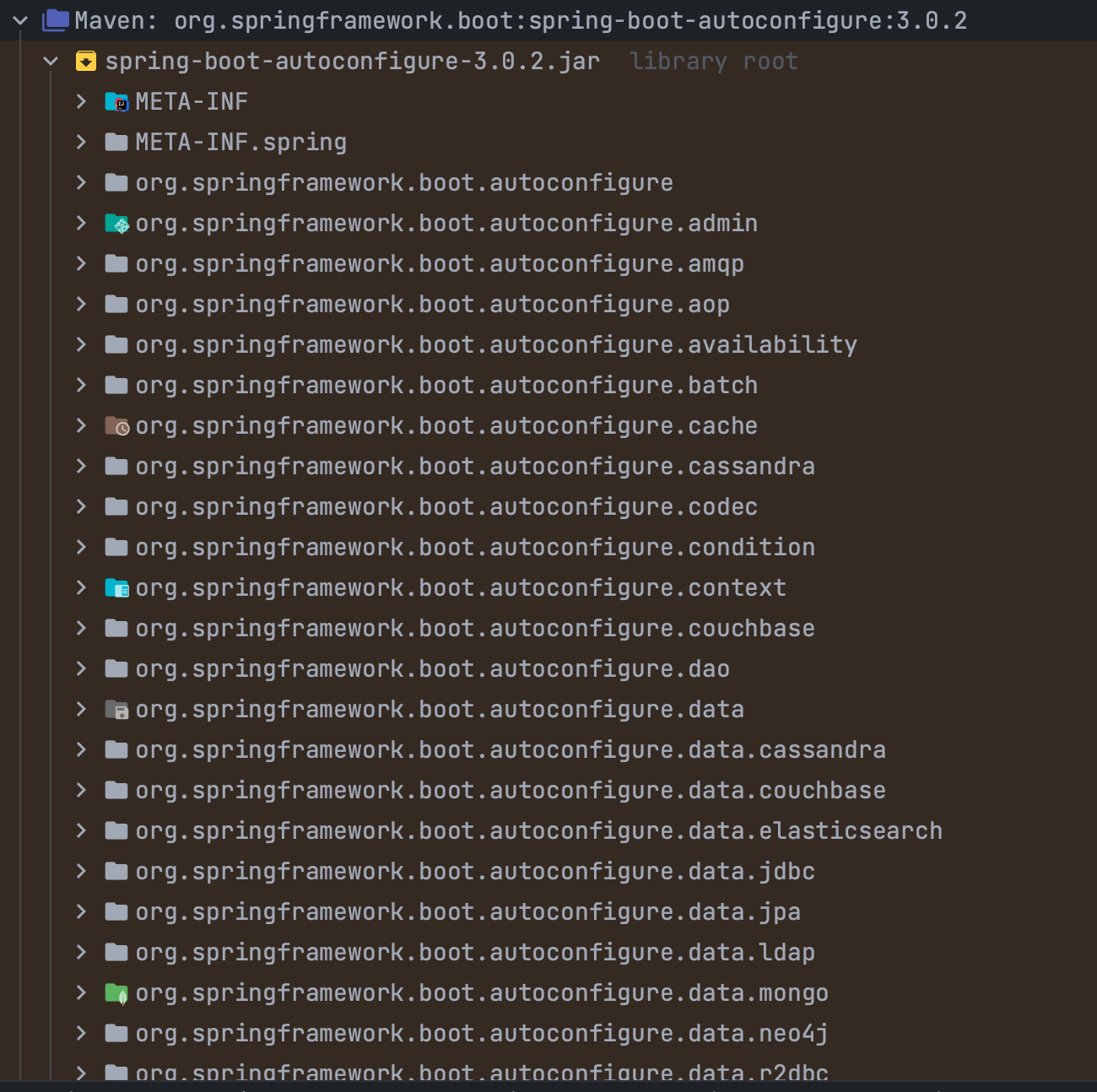Click the data package database folder icon

tap(116, 710)
